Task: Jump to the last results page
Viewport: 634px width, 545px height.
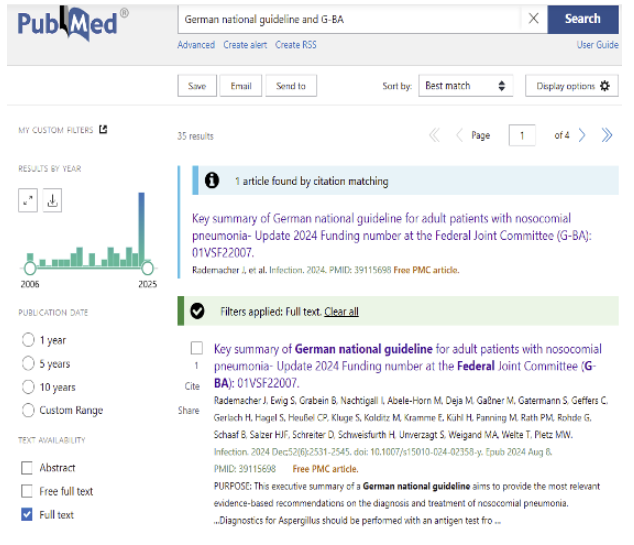Action: tap(607, 135)
